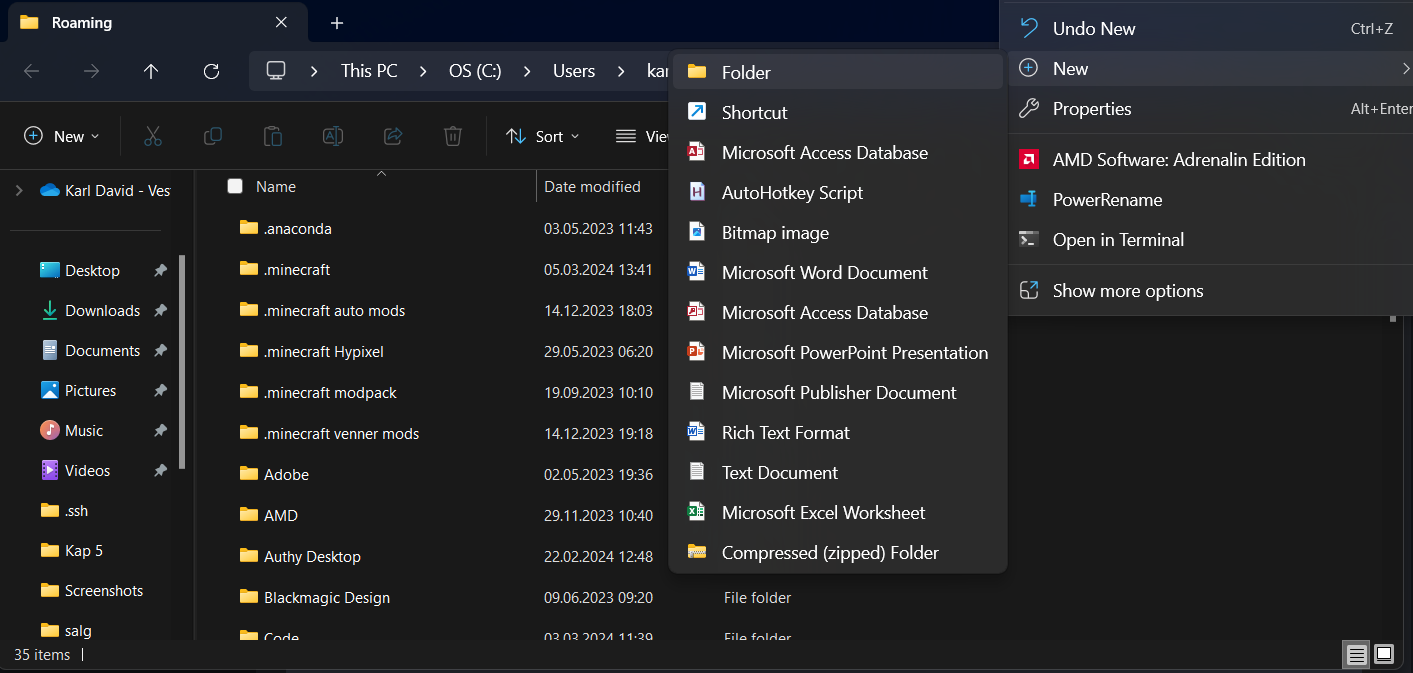Choose Shortcut from the New submenu
This screenshot has height=673, width=1413.
click(x=838, y=112)
